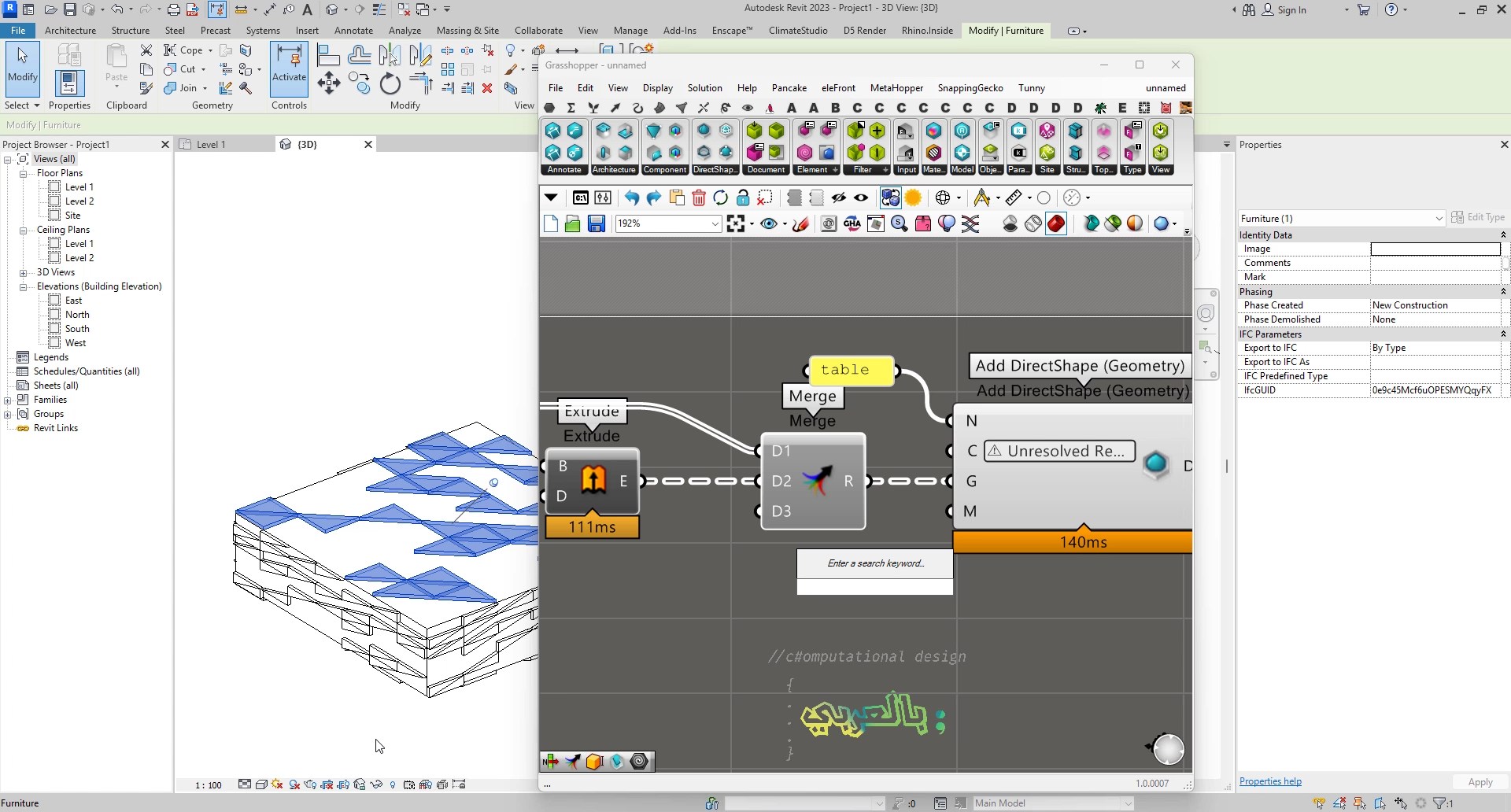This screenshot has width=1511, height=812.
Task: Select the Copy tool in Modify panel
Action: click(360, 83)
